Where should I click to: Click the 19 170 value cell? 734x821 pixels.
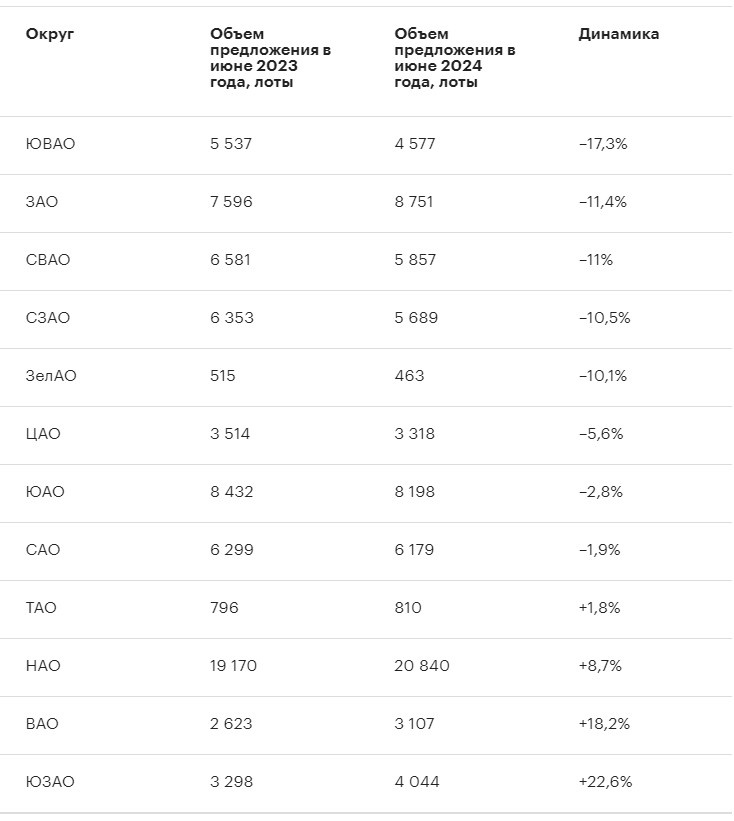(x=233, y=666)
